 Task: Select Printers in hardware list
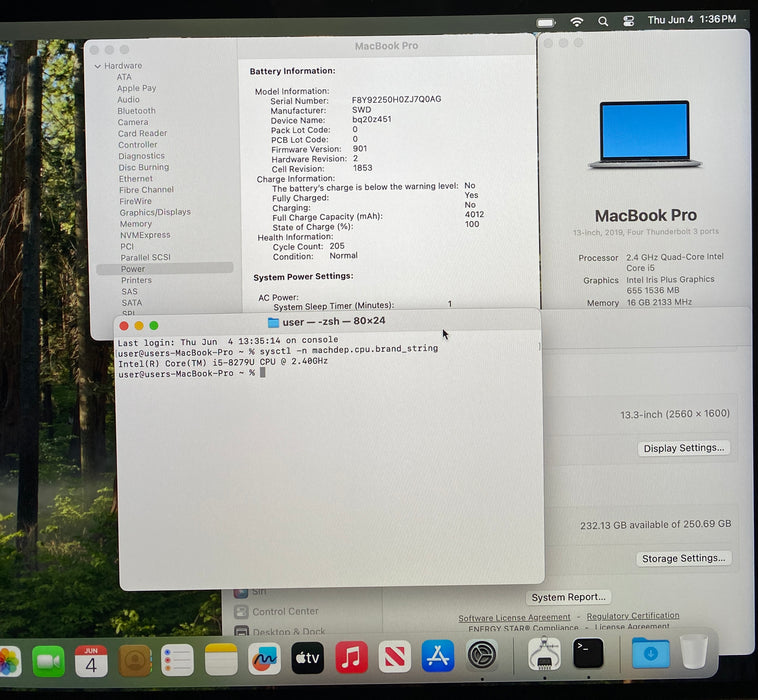(x=136, y=280)
